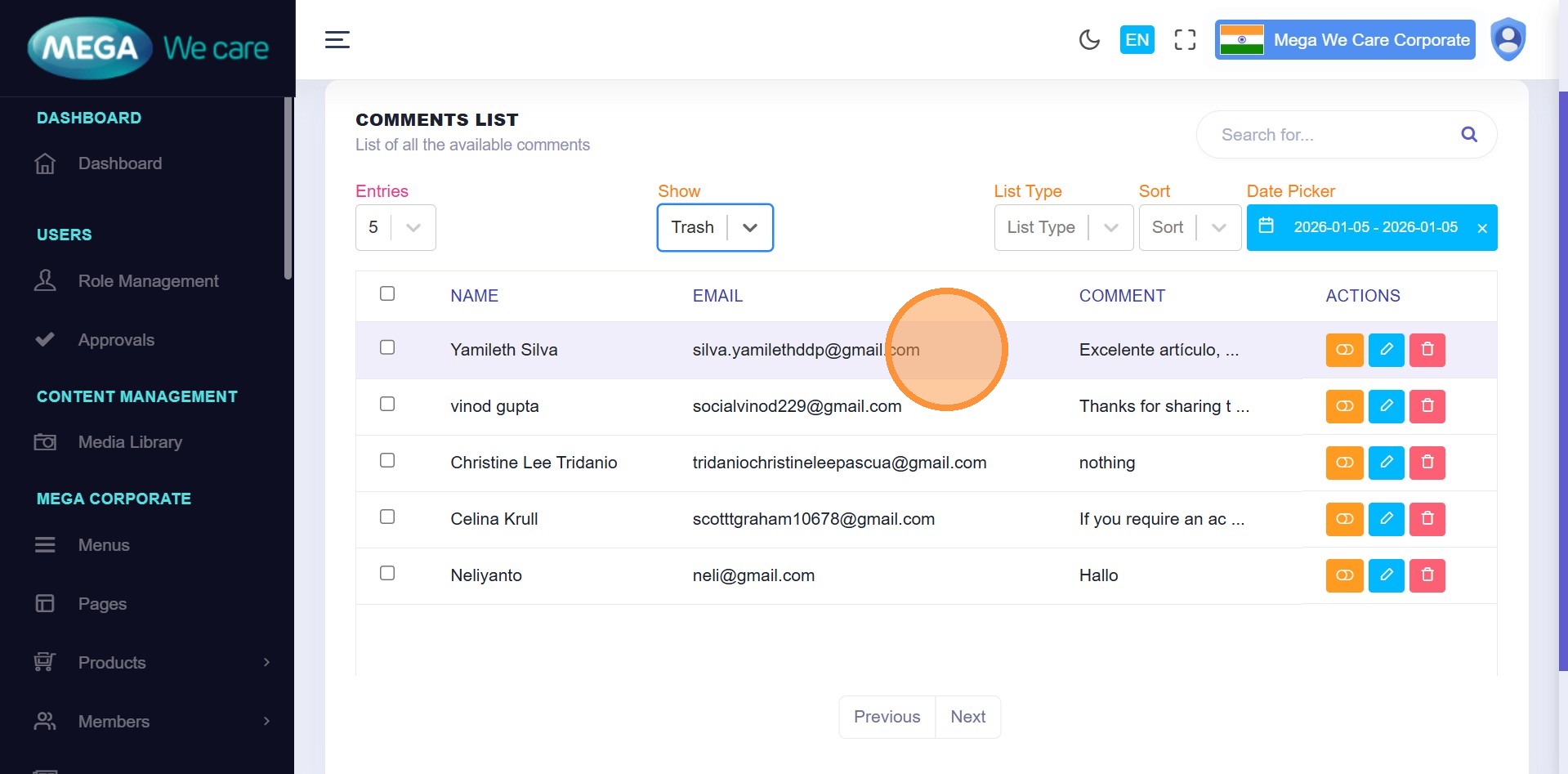Delete vinod gupta's comment

coord(1427,406)
